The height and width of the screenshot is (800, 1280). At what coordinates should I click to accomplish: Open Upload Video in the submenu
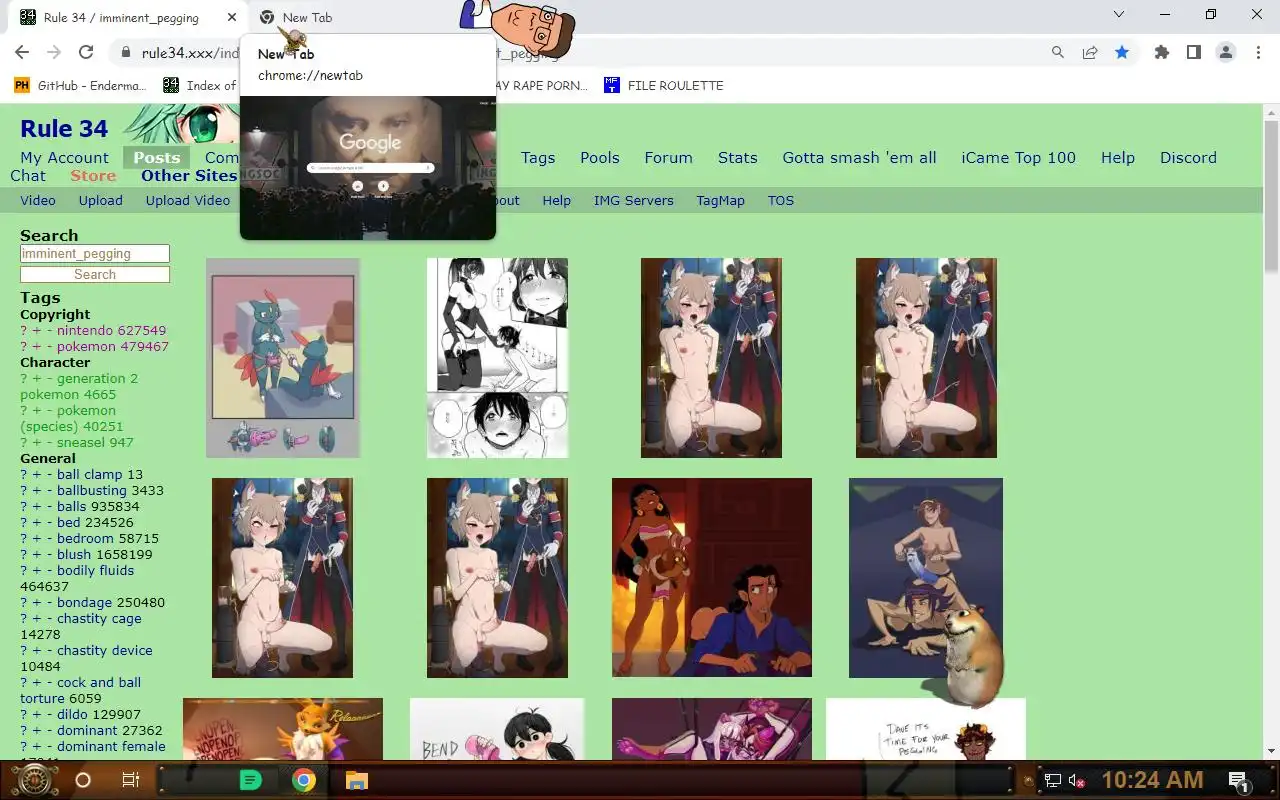[188, 200]
